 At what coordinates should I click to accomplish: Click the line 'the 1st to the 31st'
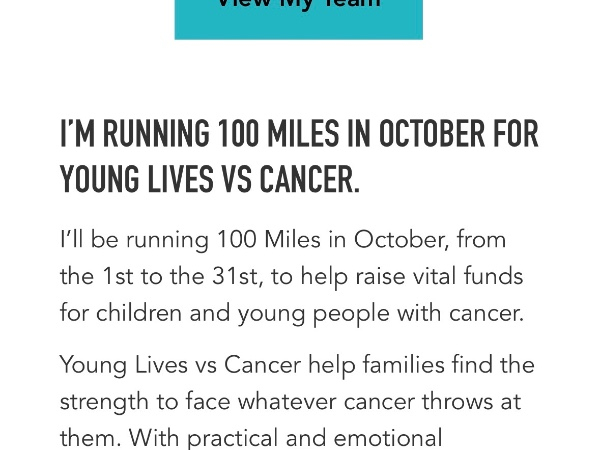(x=291, y=276)
